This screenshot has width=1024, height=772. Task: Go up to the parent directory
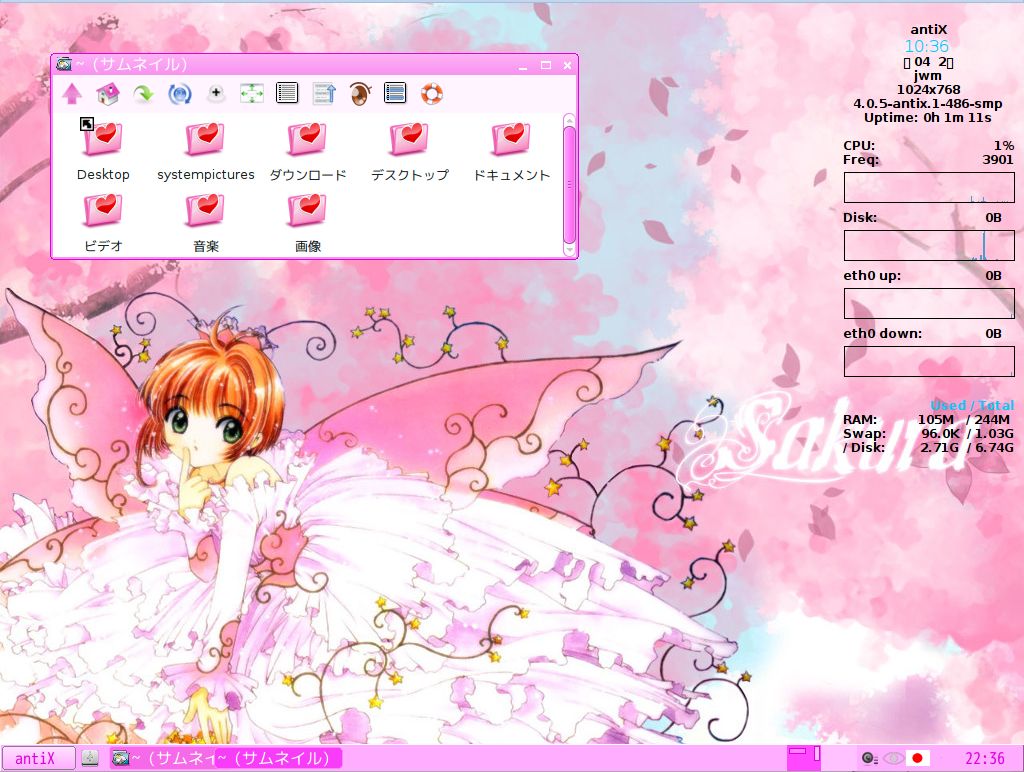tap(72, 94)
